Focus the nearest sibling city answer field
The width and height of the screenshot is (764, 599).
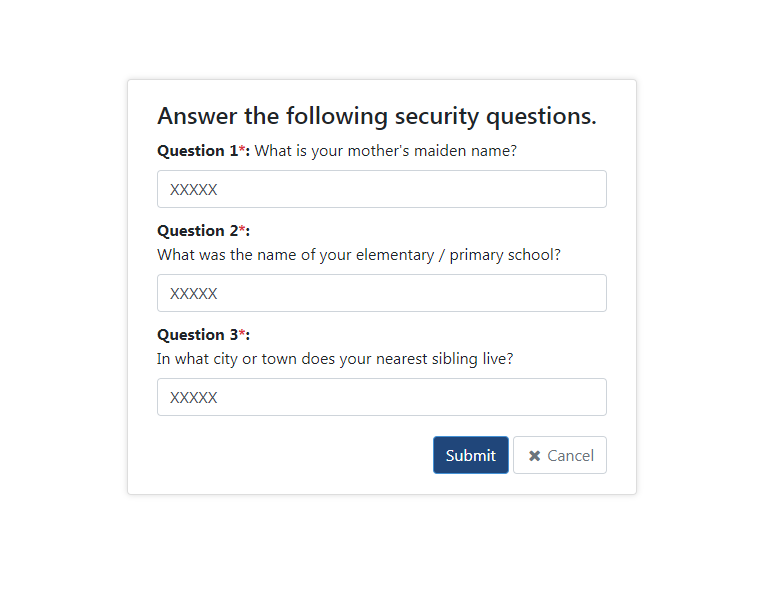[x=382, y=397]
